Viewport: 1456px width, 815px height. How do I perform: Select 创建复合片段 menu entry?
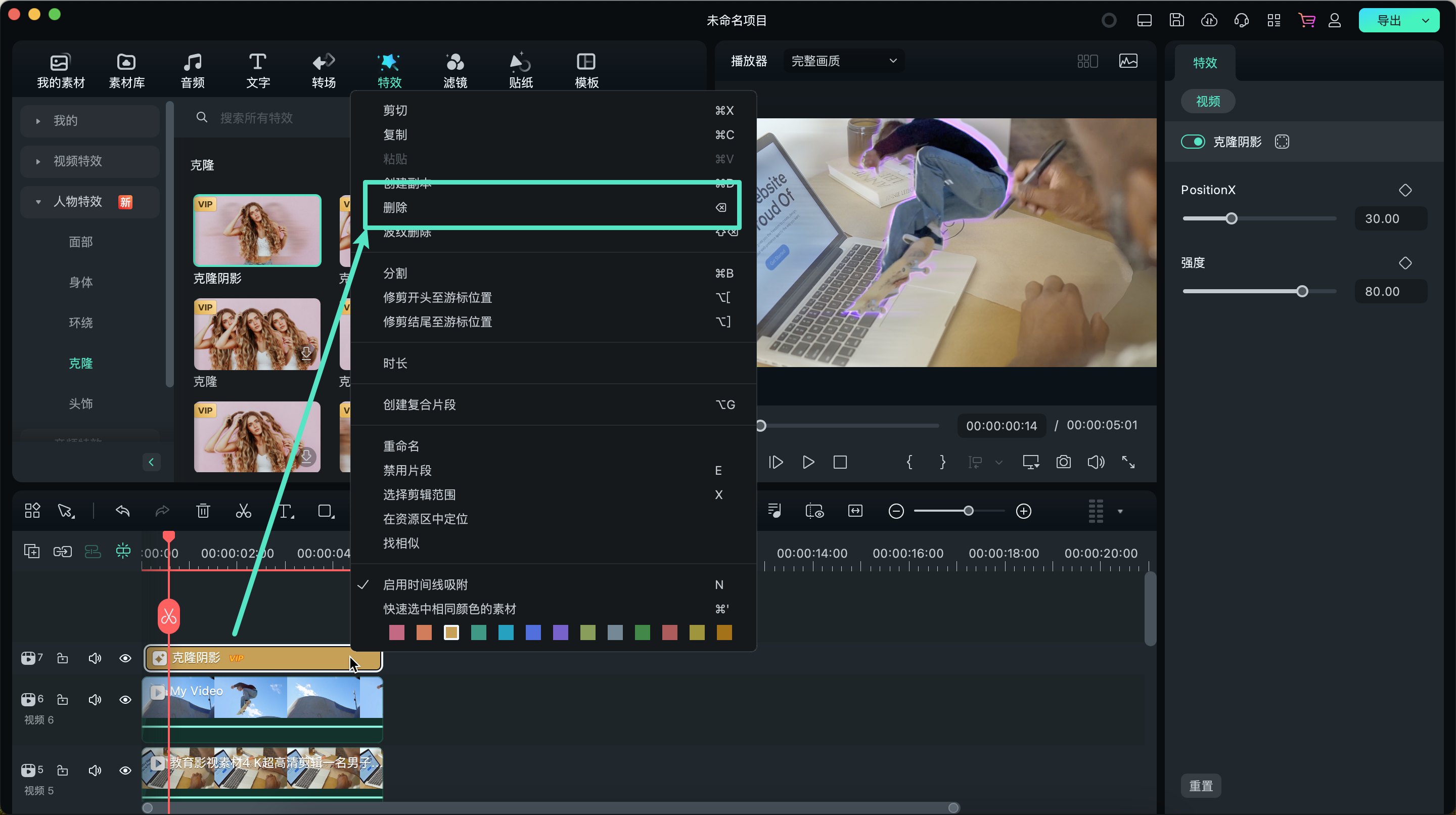pos(553,404)
